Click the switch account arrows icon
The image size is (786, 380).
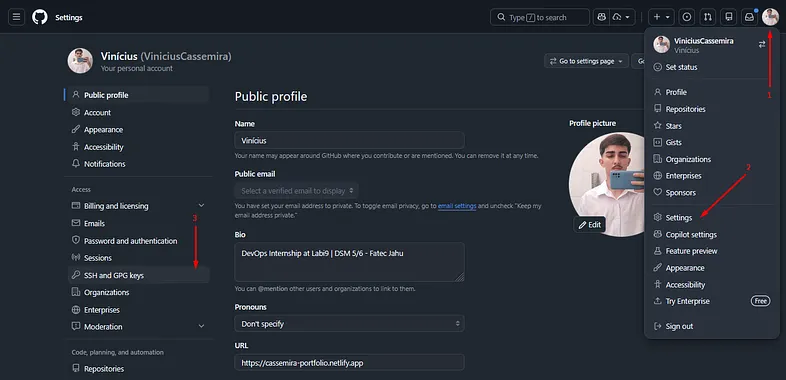762,44
